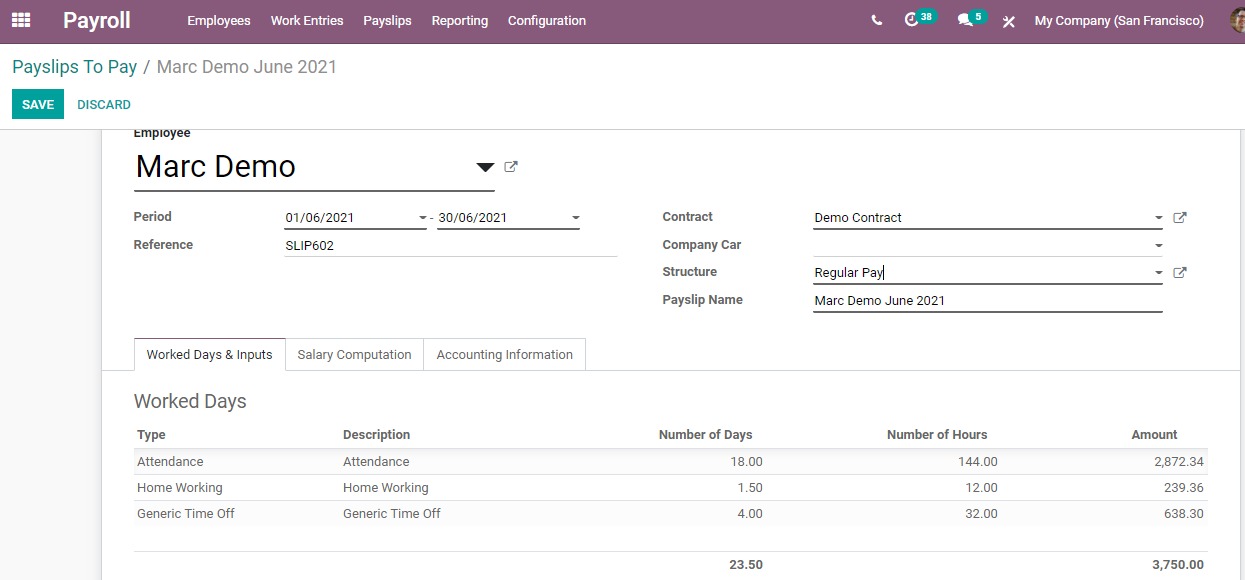Open external link icon beside Regular Pay structure
The image size is (1245, 580).
1180,272
